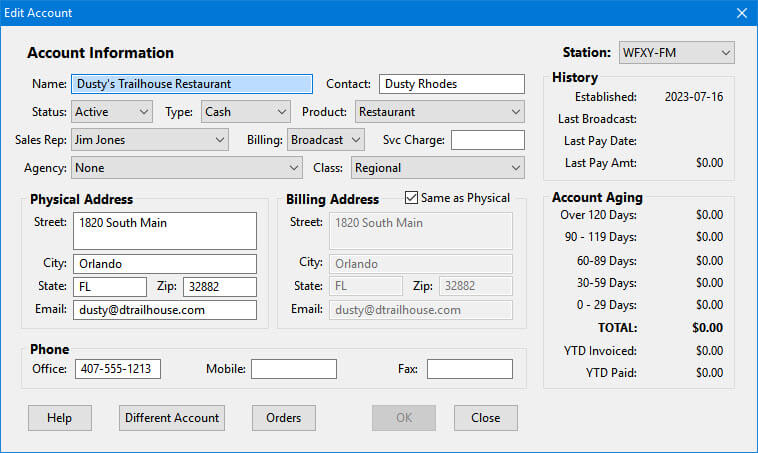Click the Physical Address Street box
This screenshot has height=453, width=758.
coord(164,230)
